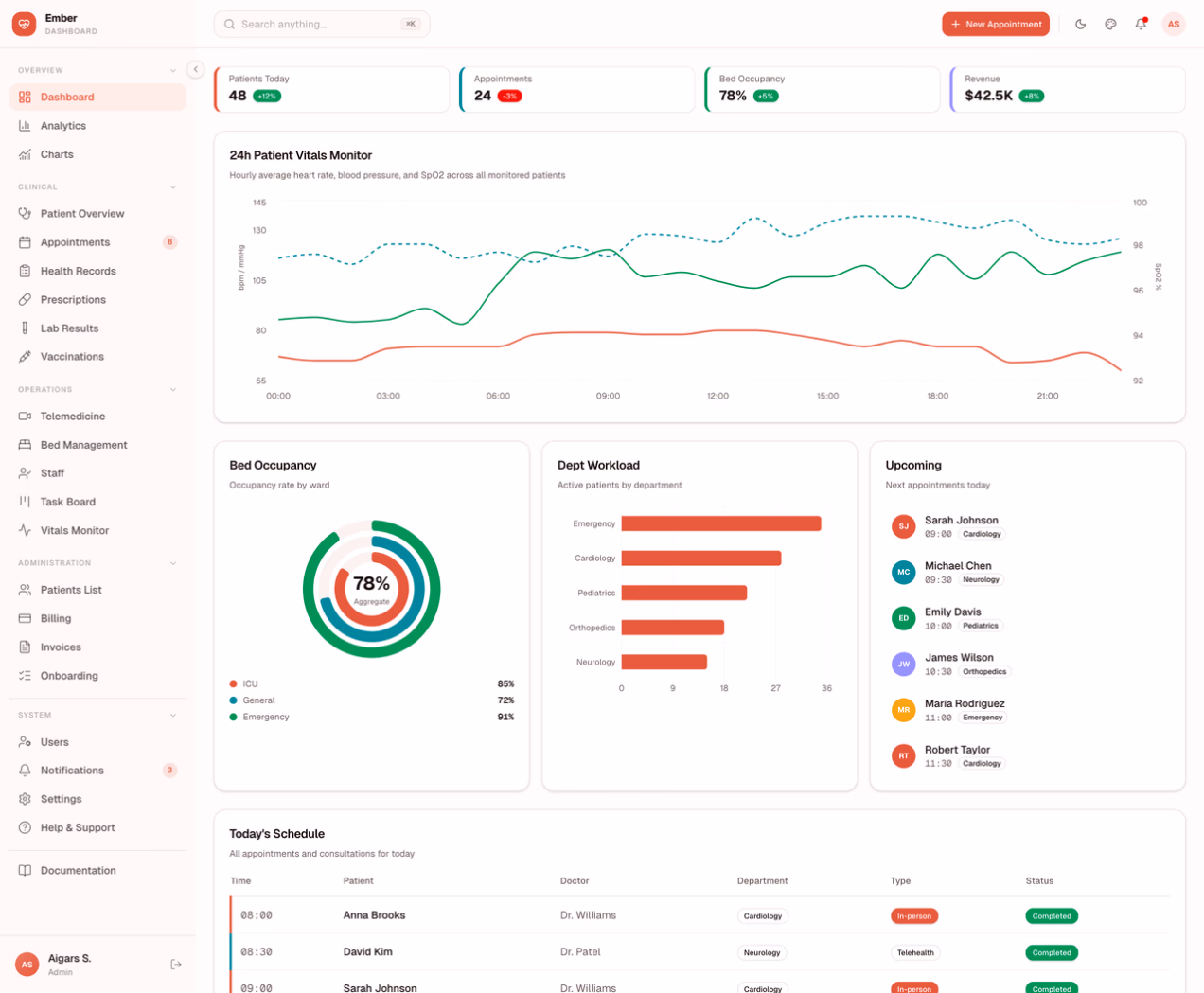Screen dimensions: 1204x993
Task: Click the Onboarding checklist icon
Action: (25, 675)
